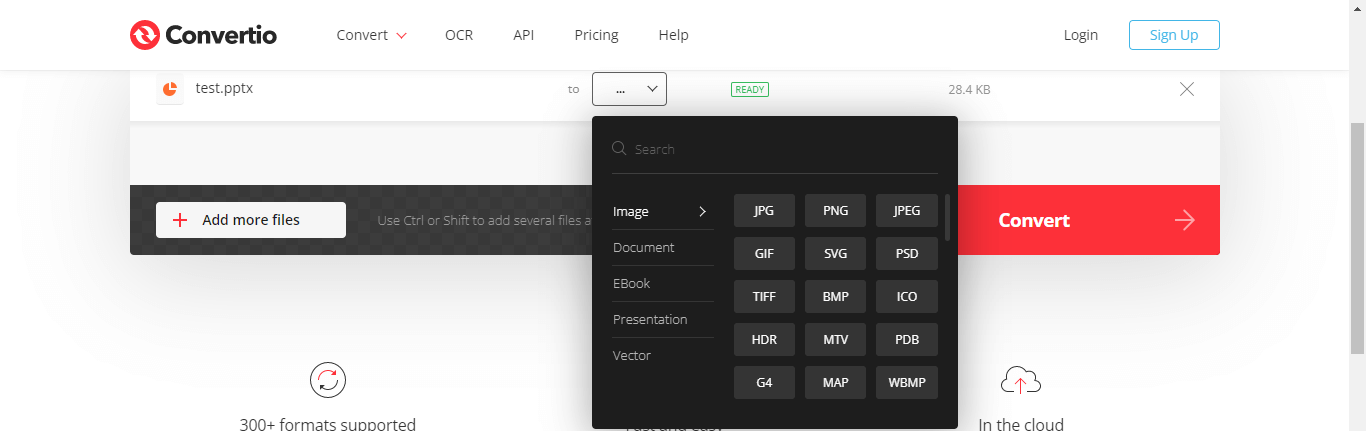Choose PNG as output format

point(836,211)
